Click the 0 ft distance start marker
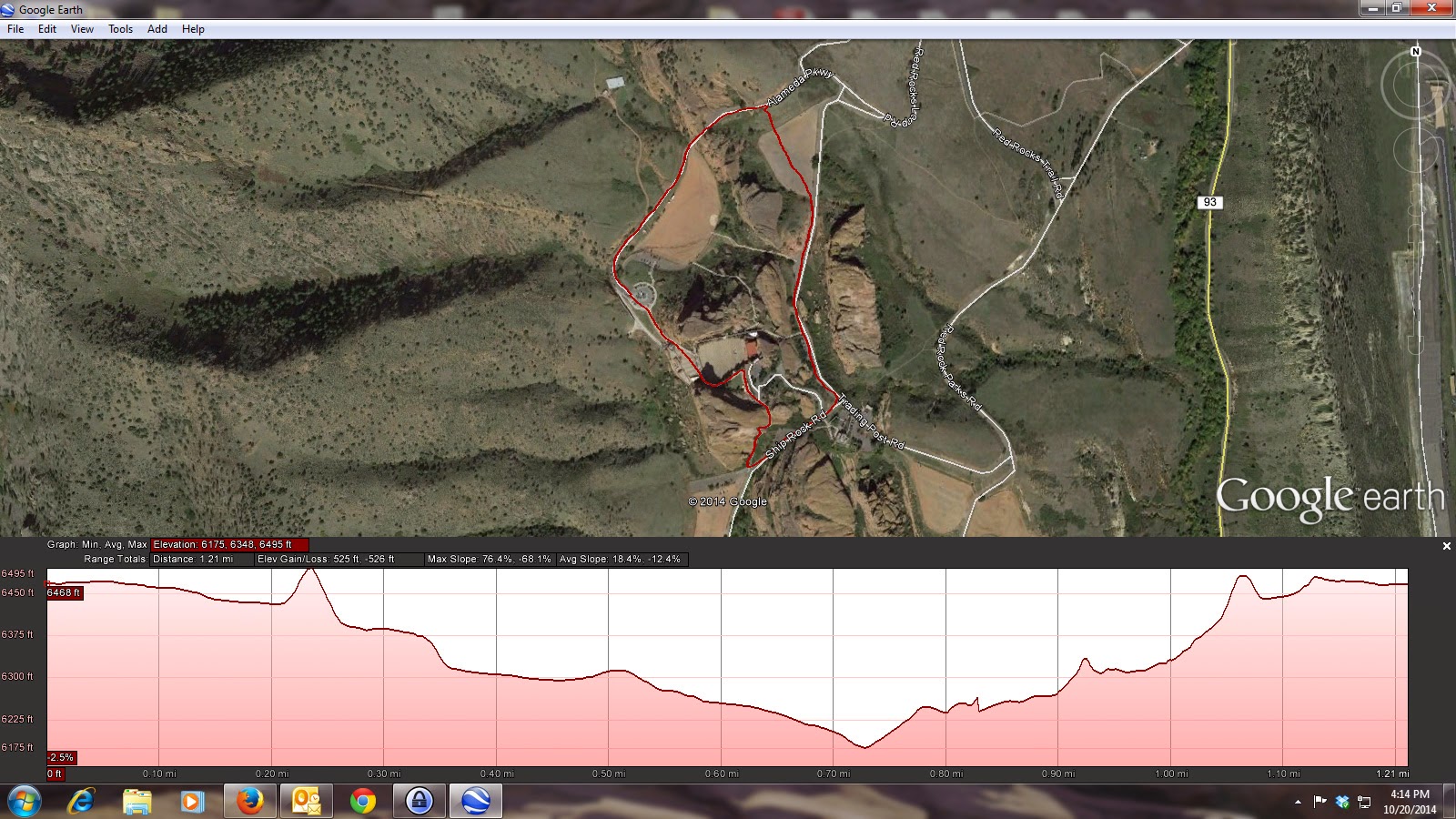 [x=55, y=774]
